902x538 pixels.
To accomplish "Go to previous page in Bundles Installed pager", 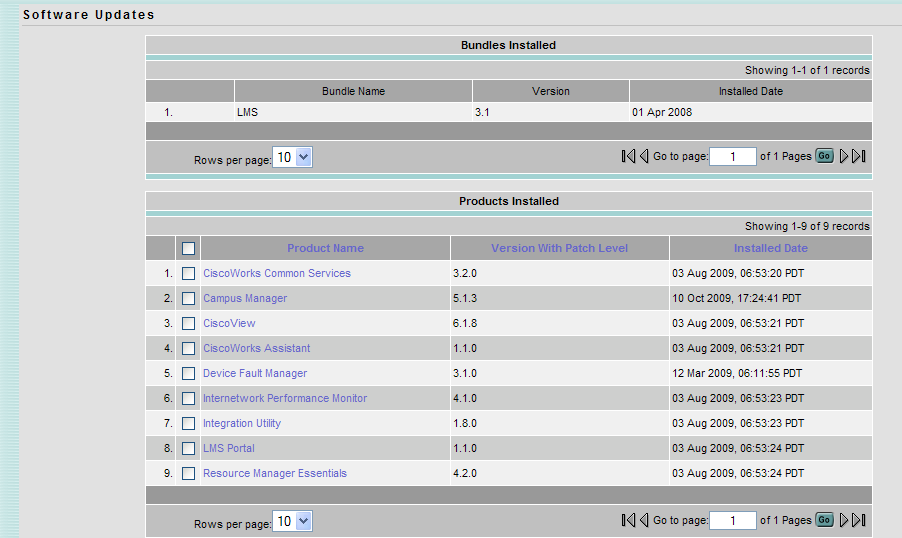I will click(644, 156).
